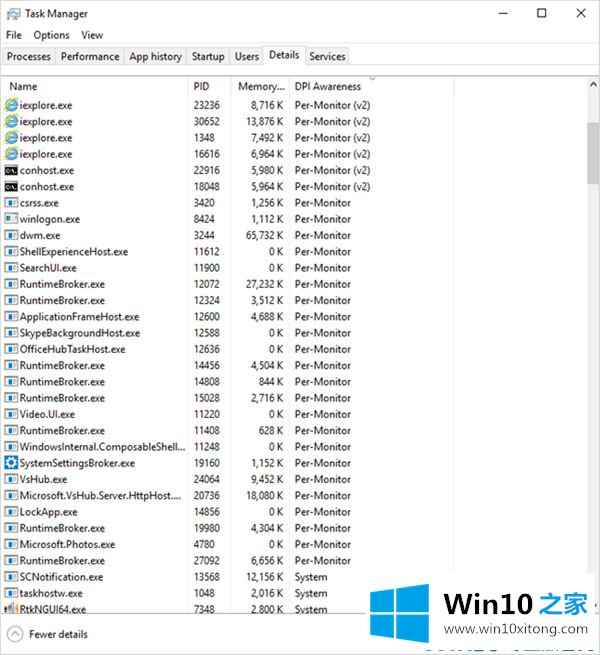Switch to the App history tab
This screenshot has width=600, height=655.
click(155, 56)
